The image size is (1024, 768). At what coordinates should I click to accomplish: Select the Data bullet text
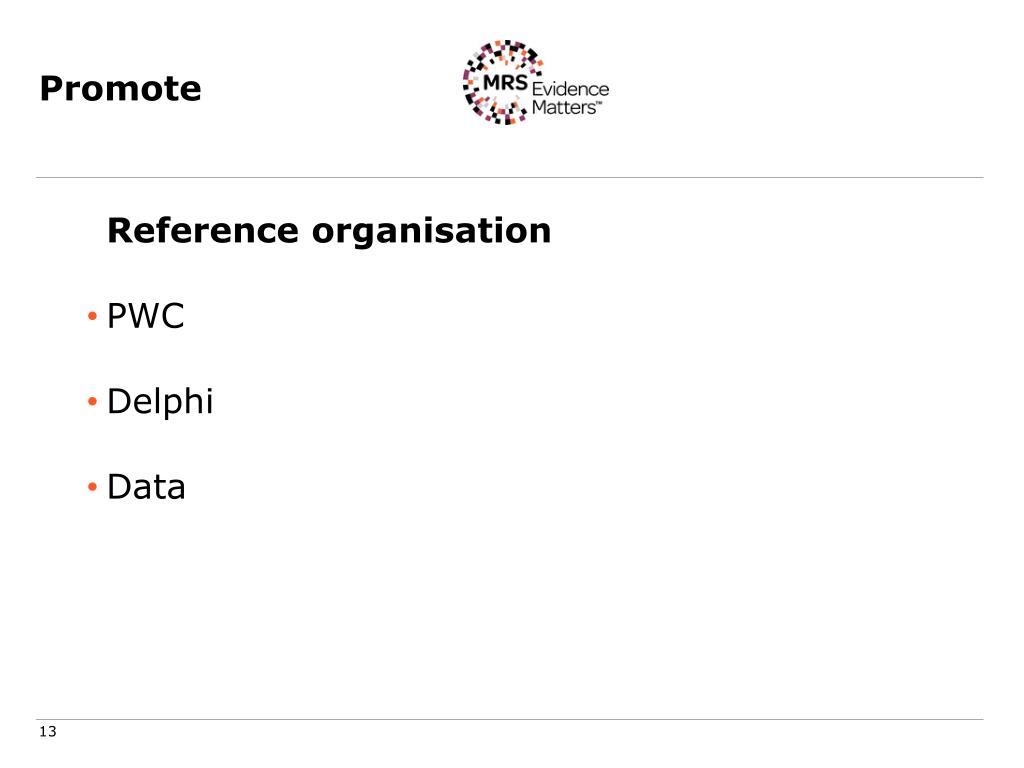point(146,487)
